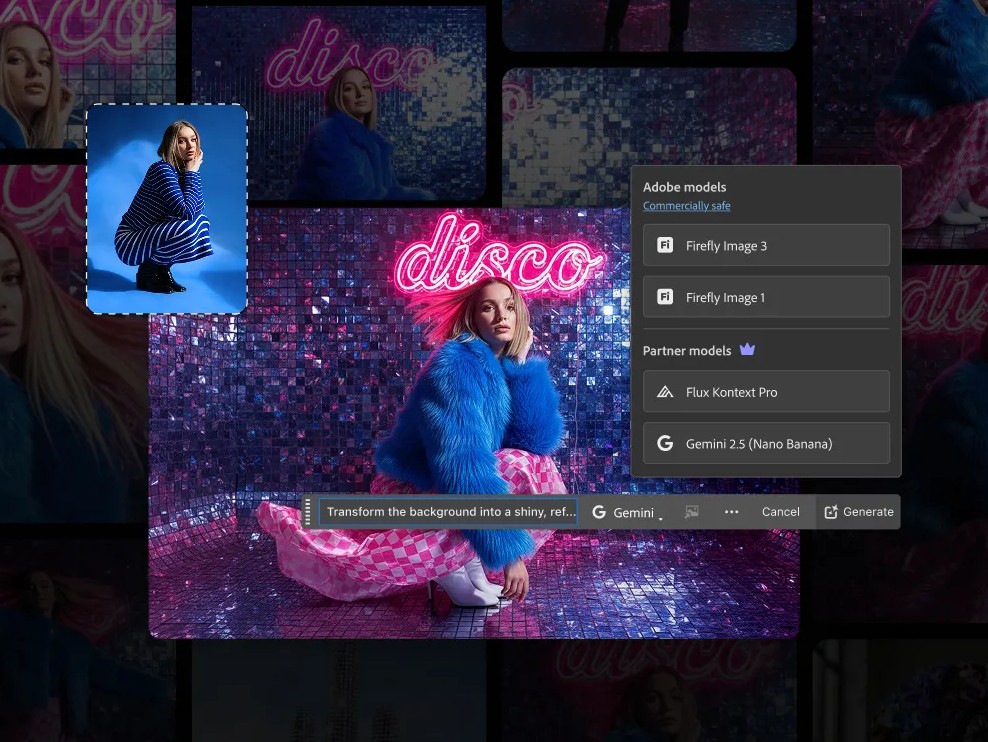This screenshot has height=742, width=988.
Task: Click the prompt field starting with Transform the background
Action: click(x=448, y=512)
